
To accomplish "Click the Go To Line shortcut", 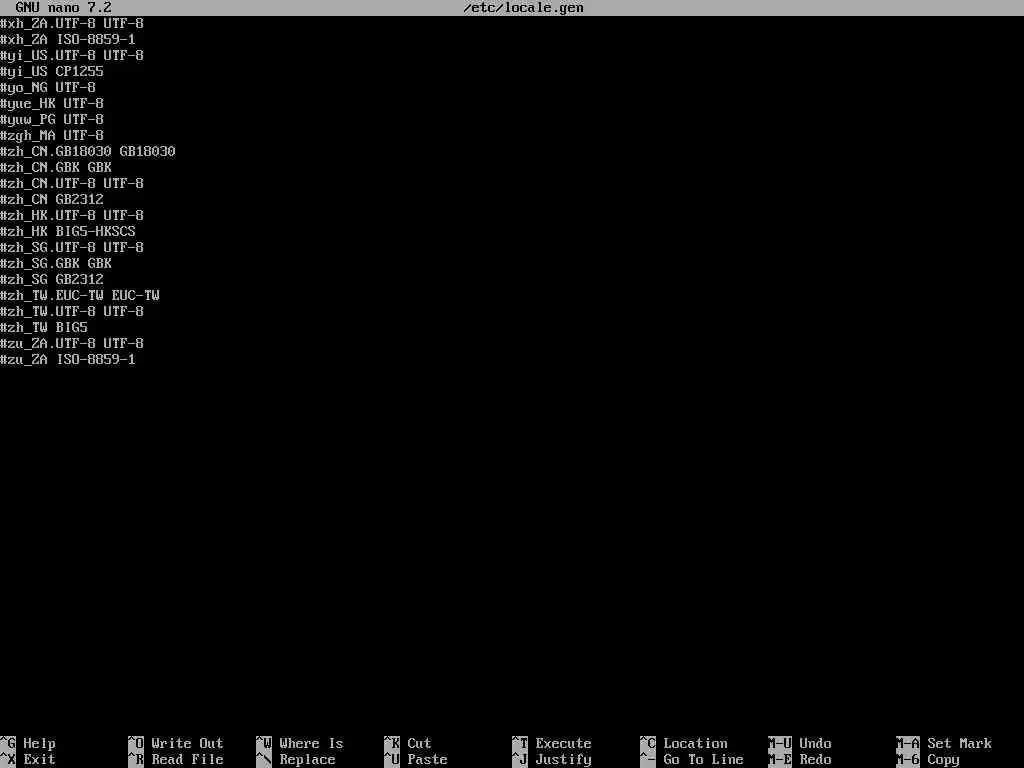I will pos(692,760).
